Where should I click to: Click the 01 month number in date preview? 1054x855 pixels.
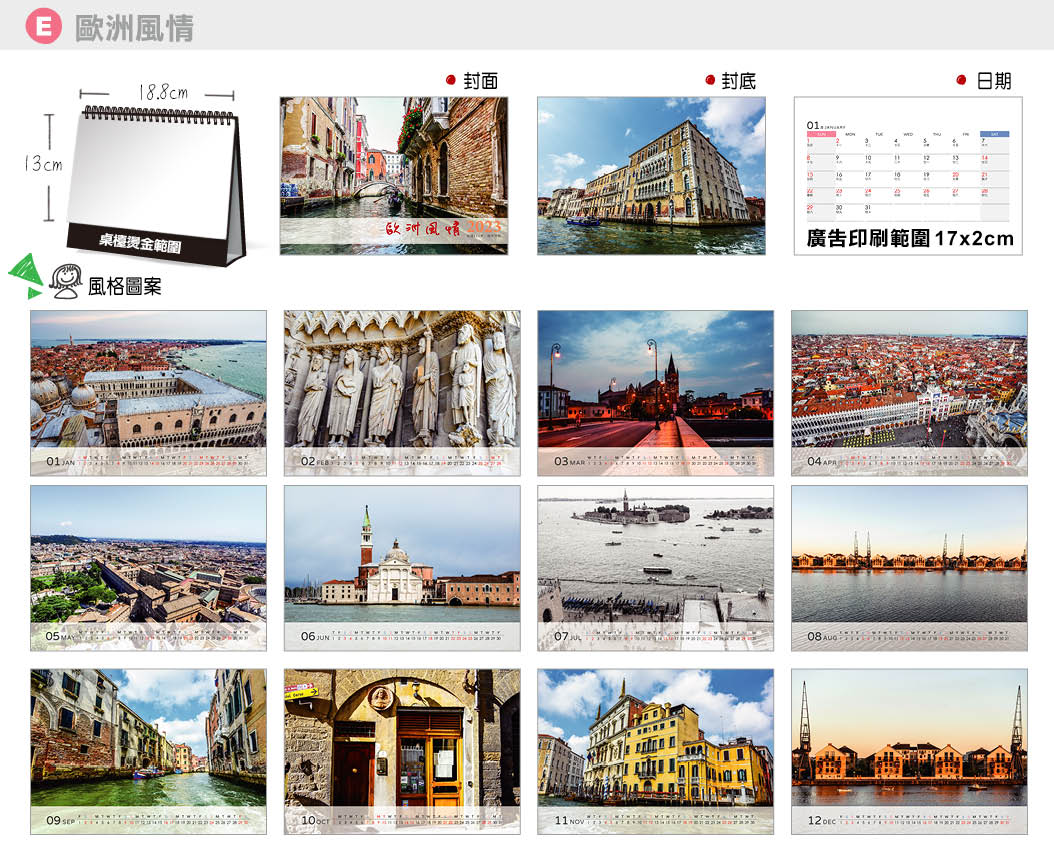coord(813,125)
